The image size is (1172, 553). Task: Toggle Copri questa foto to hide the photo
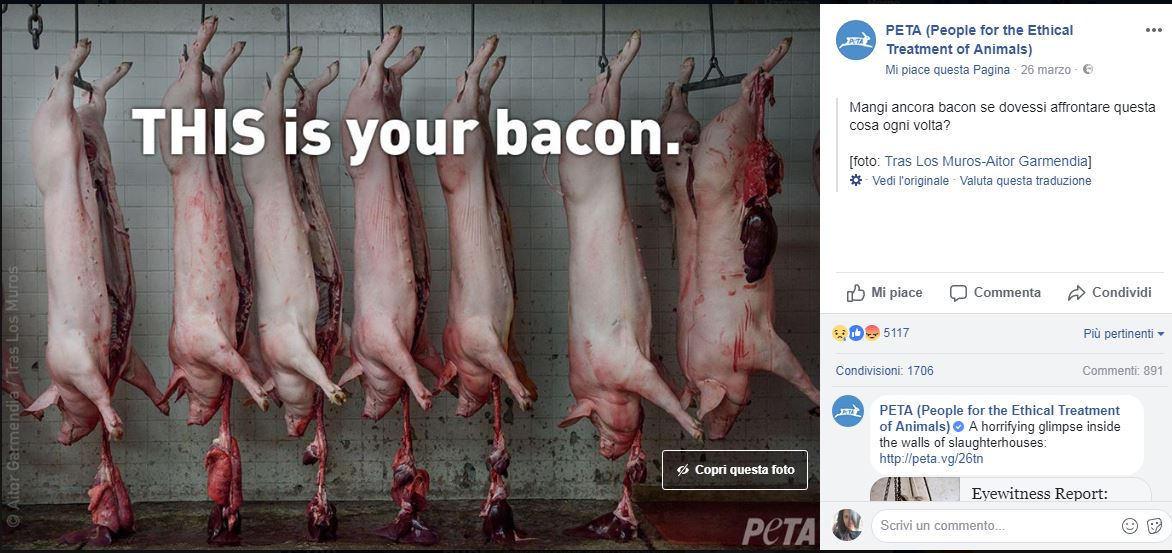(735, 470)
